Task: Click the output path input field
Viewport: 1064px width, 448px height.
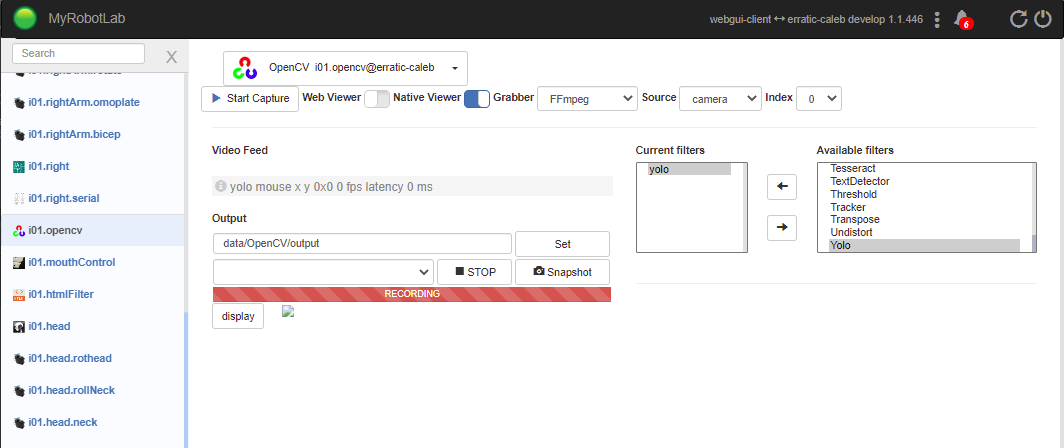Action: 362,243
